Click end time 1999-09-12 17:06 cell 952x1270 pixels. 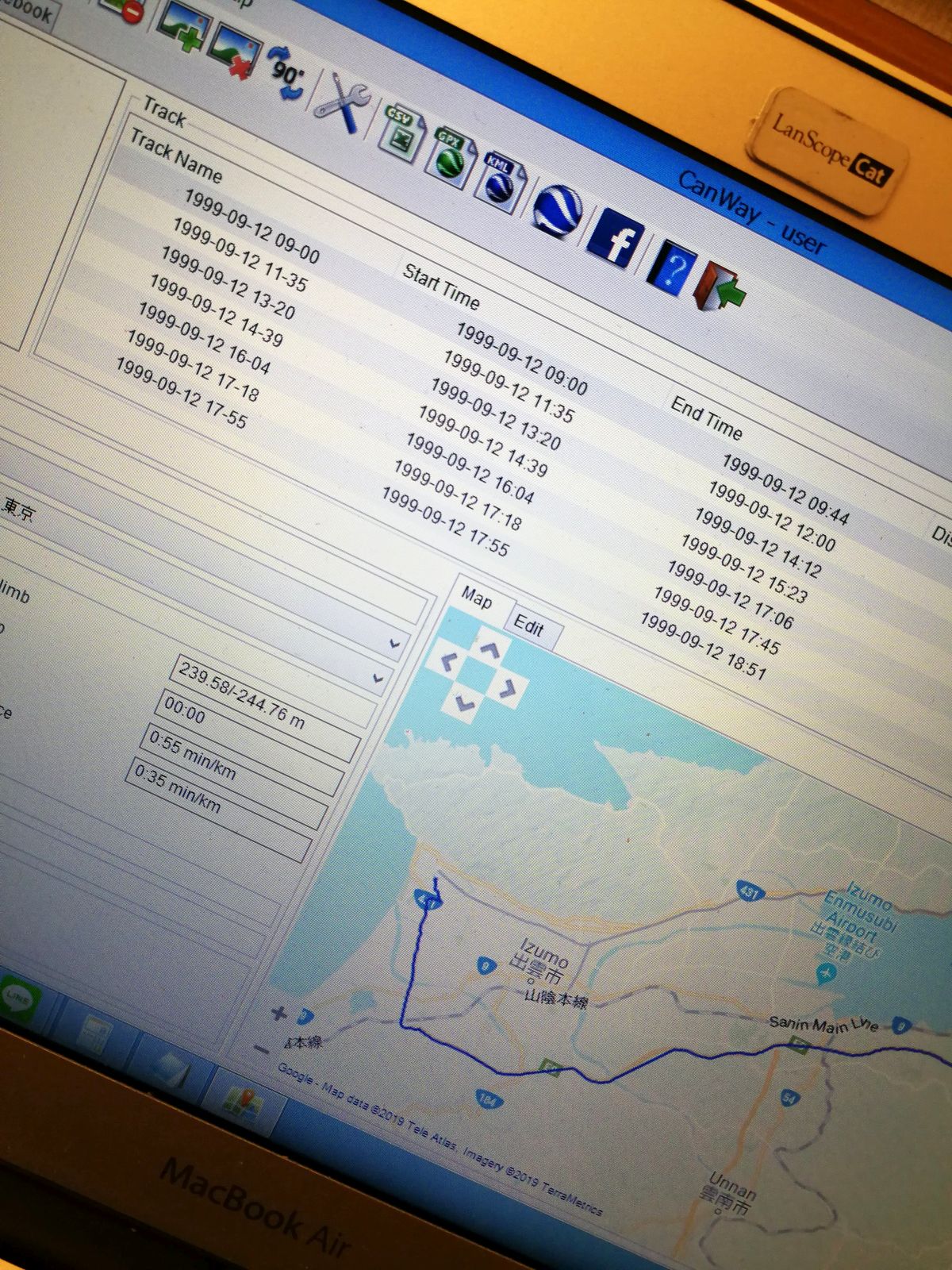(730, 595)
